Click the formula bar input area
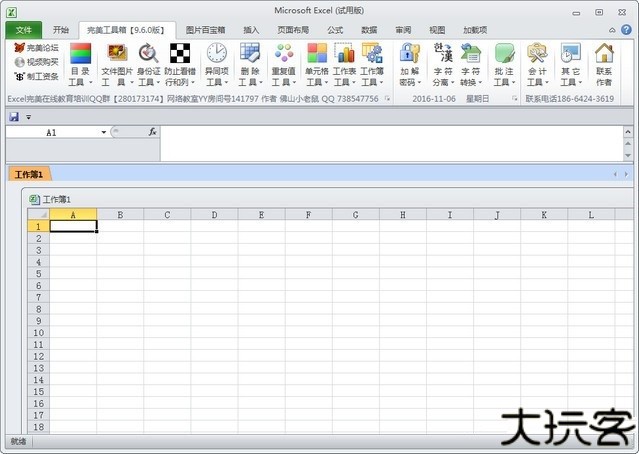 [x=392, y=143]
